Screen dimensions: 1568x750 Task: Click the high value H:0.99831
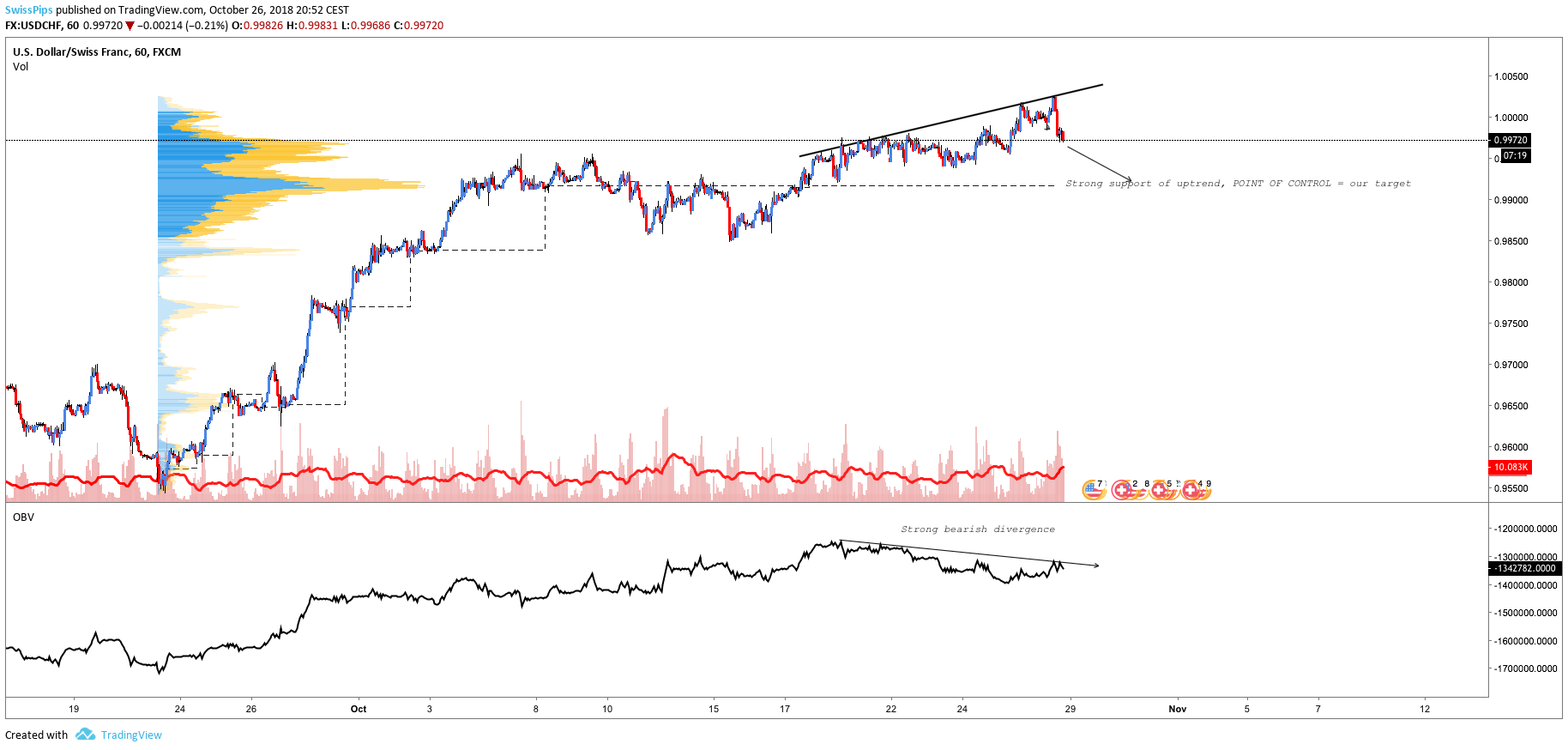(312, 26)
